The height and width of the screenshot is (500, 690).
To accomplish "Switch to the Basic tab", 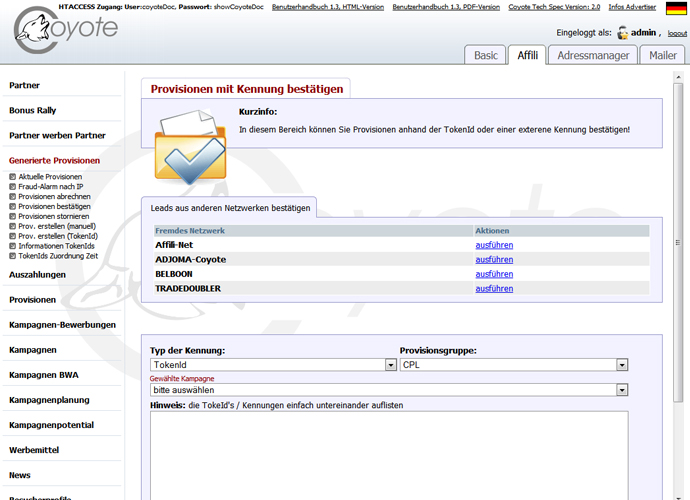I will [x=486, y=55].
